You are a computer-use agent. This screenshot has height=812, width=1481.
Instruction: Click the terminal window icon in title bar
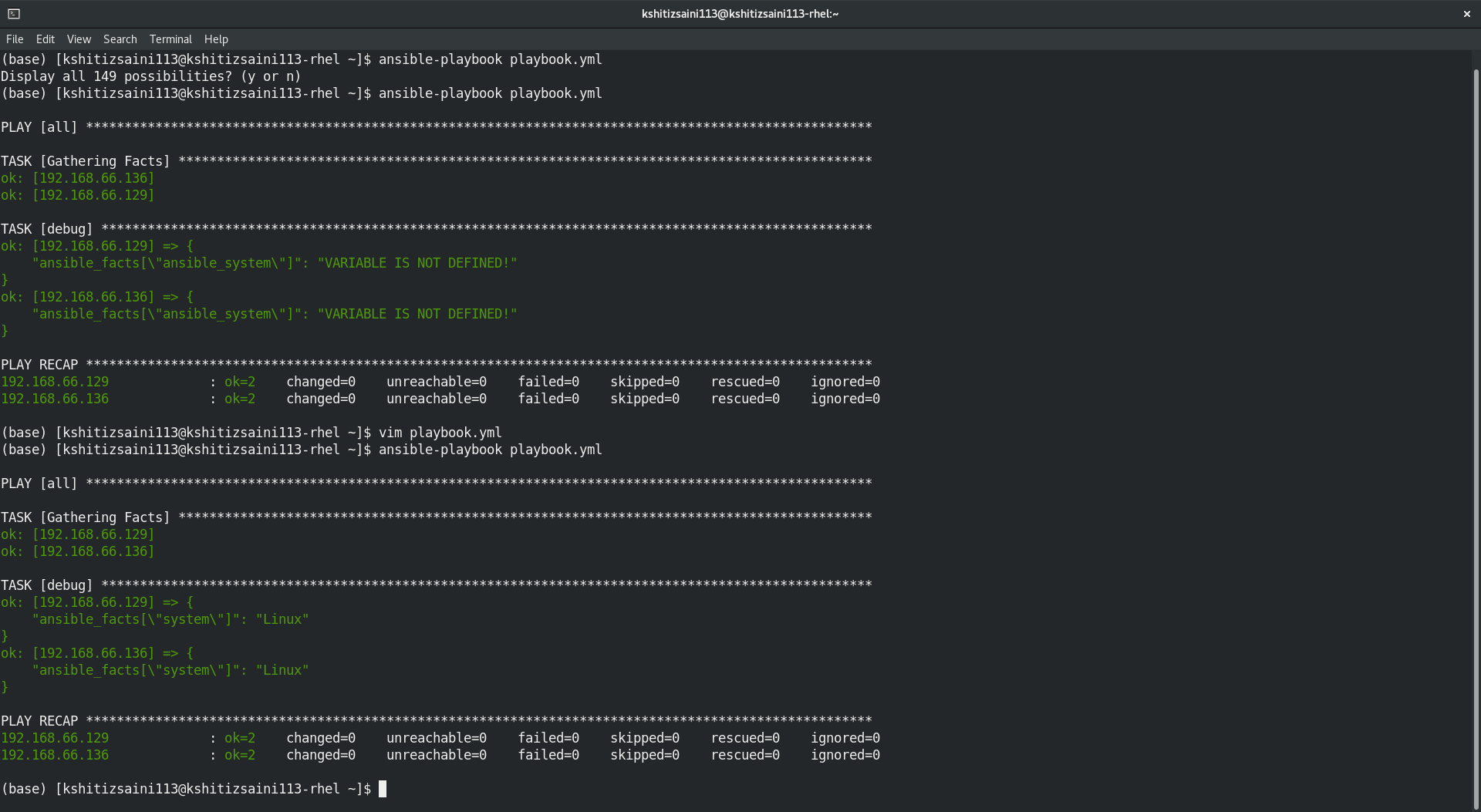[x=14, y=14]
